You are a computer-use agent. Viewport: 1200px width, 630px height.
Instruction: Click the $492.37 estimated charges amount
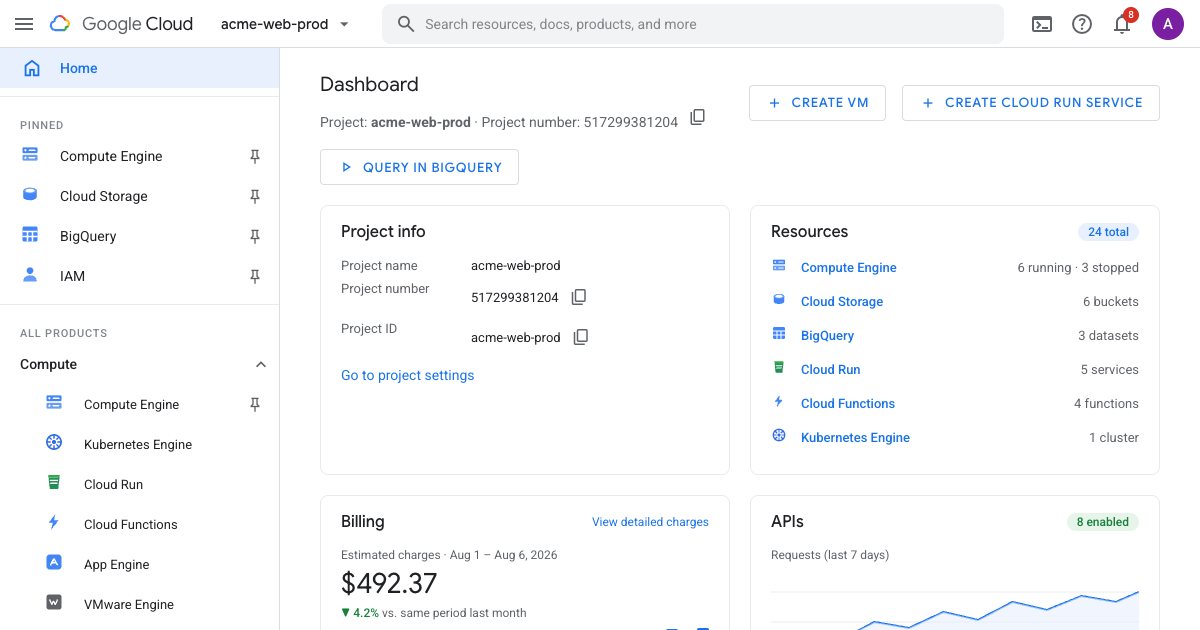389,583
